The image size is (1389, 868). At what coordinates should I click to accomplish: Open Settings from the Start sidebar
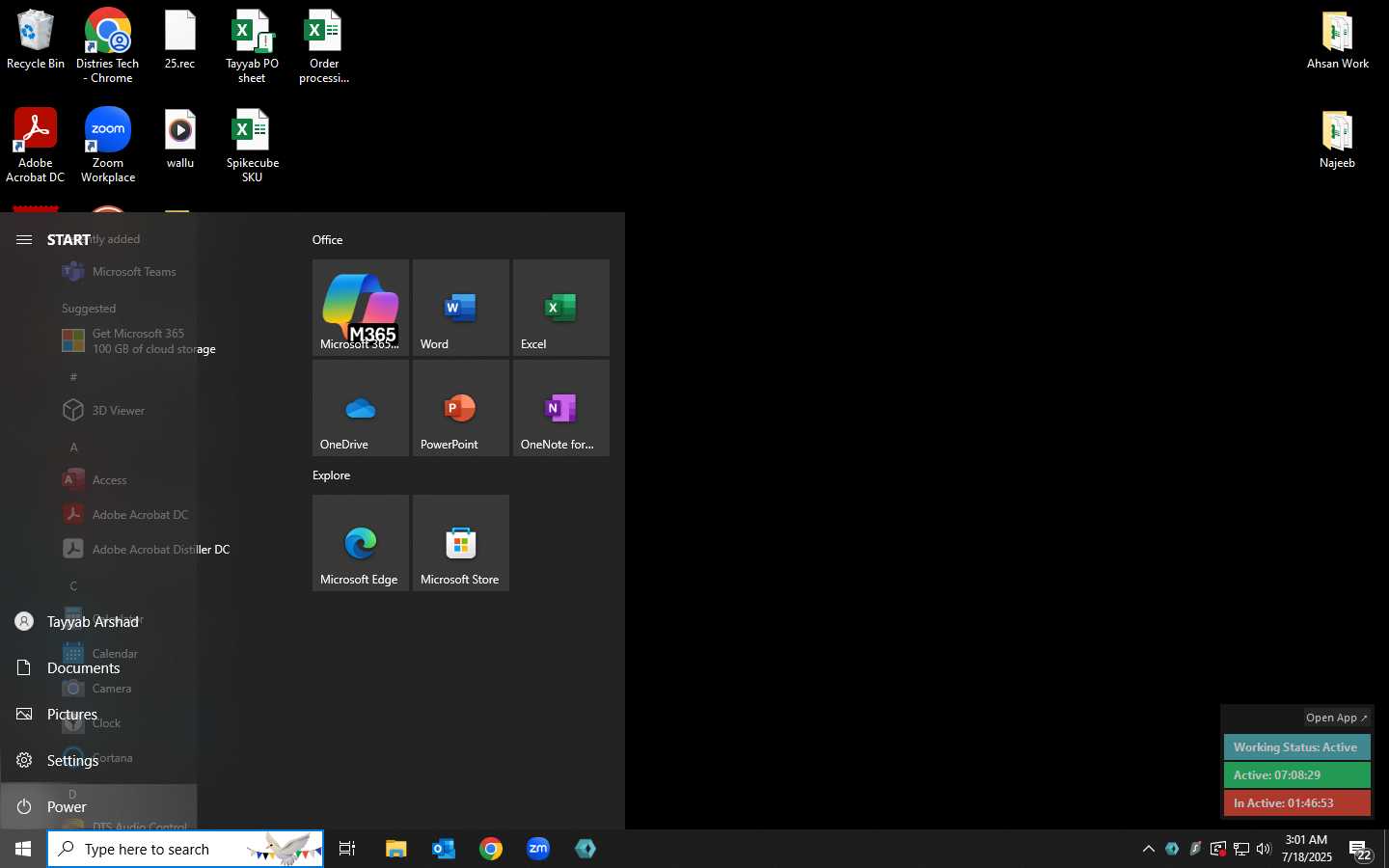tap(98, 761)
